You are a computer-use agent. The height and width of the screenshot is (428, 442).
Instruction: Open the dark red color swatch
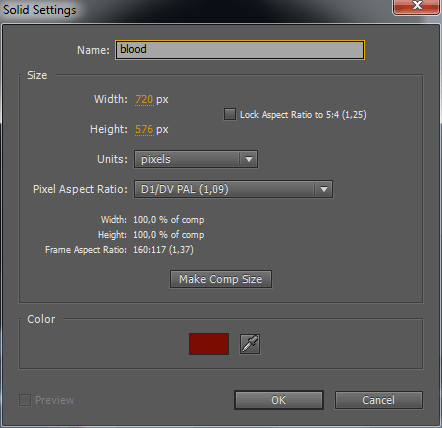coord(209,344)
